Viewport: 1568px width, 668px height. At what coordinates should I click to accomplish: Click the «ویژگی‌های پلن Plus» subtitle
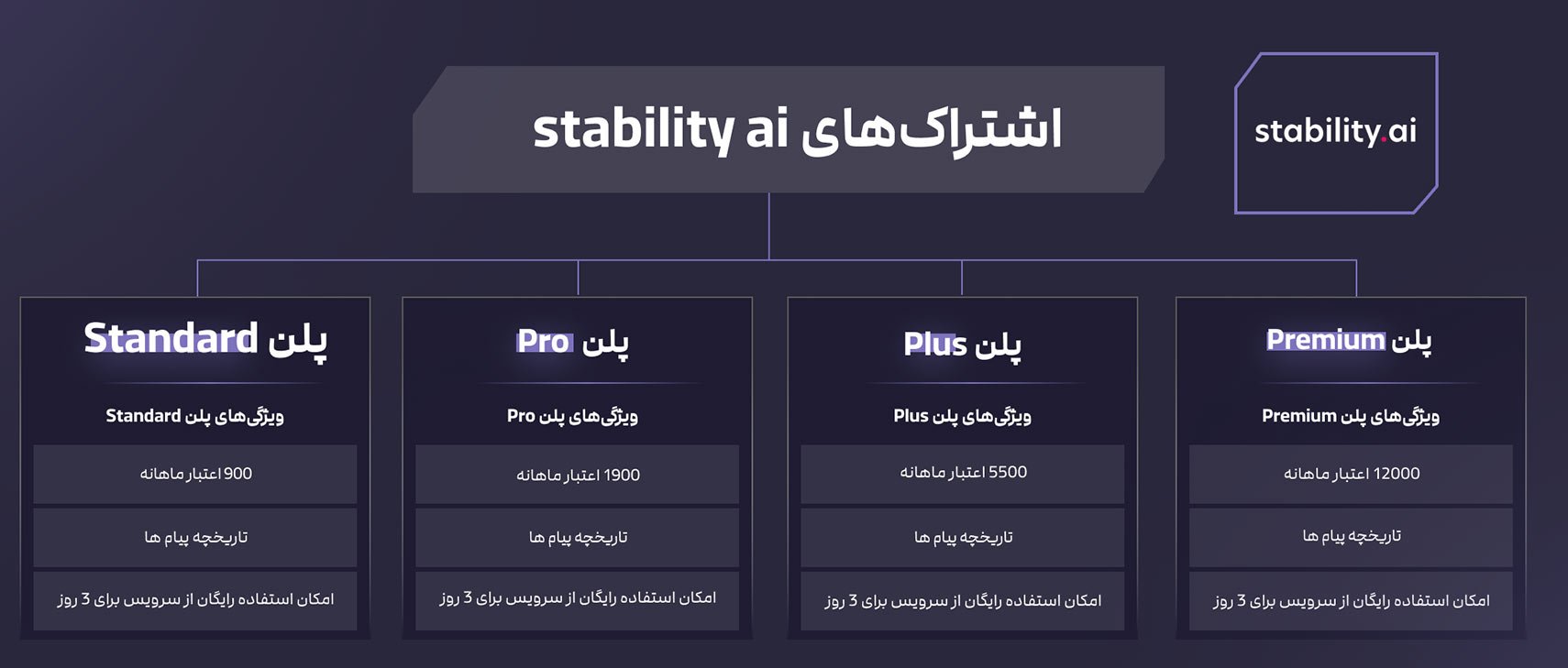[962, 416]
